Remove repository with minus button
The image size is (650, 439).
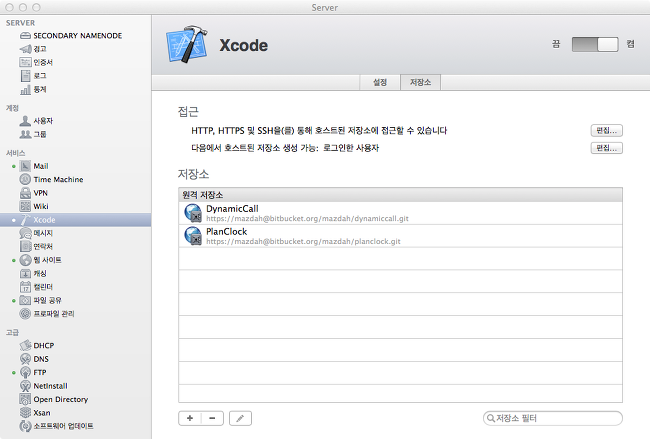point(212,418)
